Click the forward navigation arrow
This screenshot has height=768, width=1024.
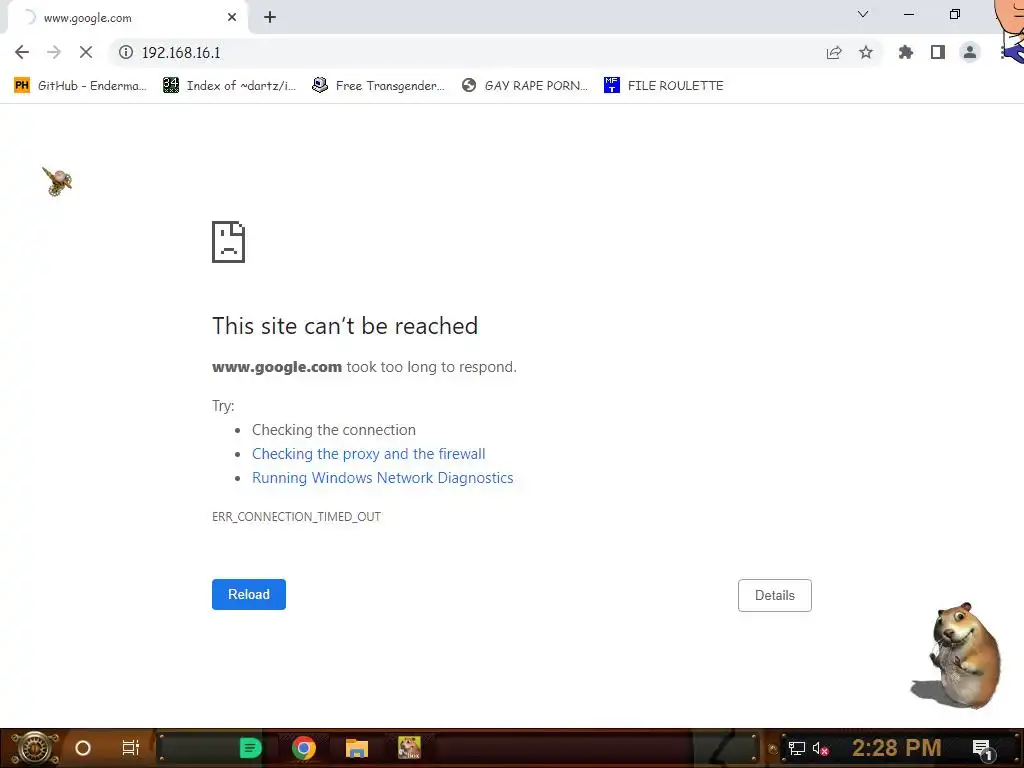click(x=54, y=52)
